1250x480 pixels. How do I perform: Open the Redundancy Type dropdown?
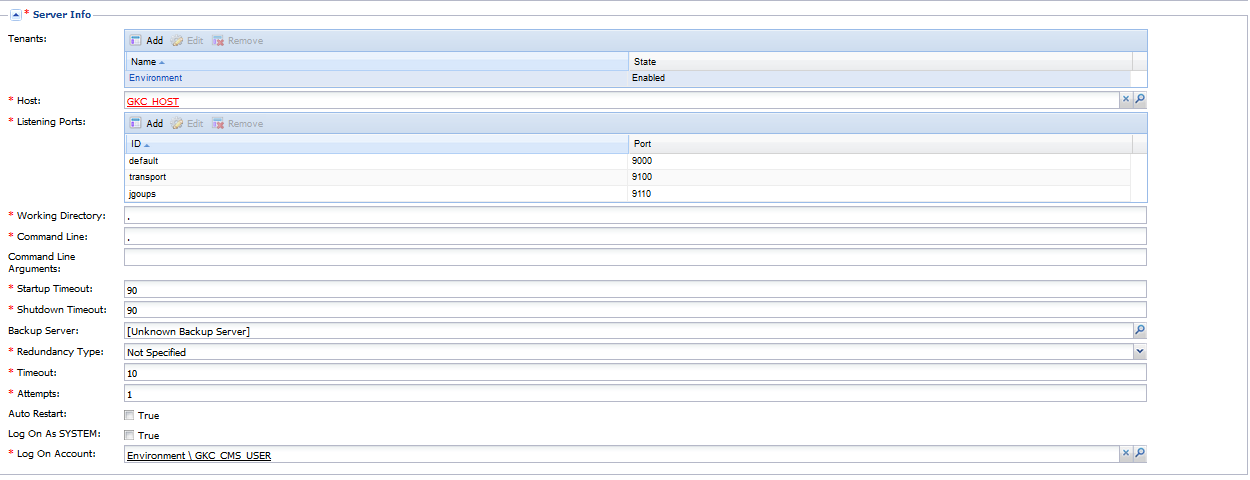(1139, 352)
